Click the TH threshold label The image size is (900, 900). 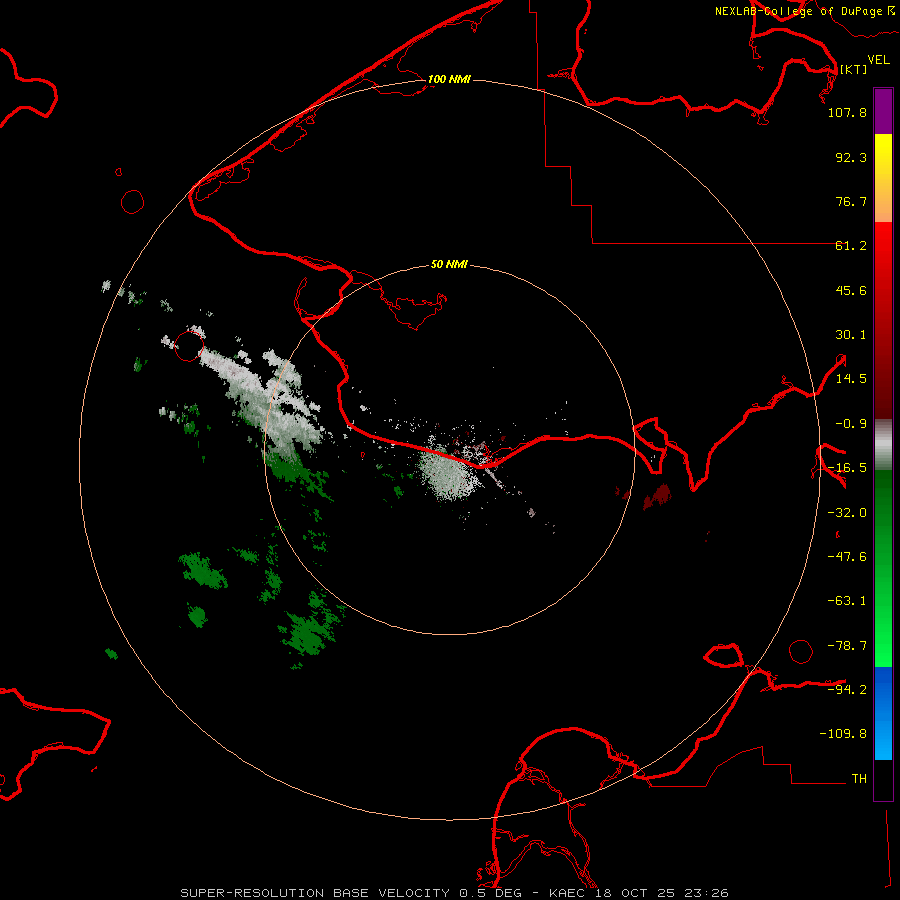(x=859, y=779)
